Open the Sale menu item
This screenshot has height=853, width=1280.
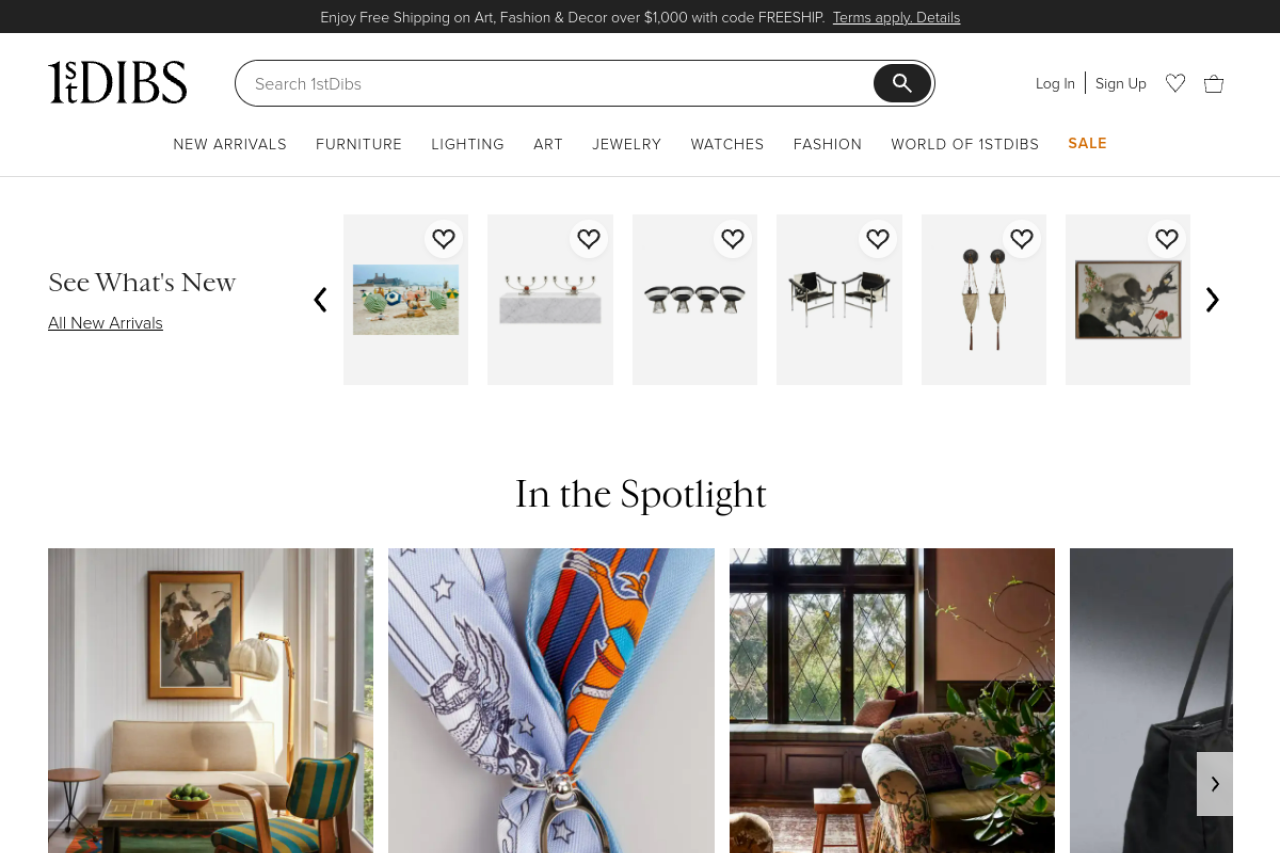pos(1087,143)
